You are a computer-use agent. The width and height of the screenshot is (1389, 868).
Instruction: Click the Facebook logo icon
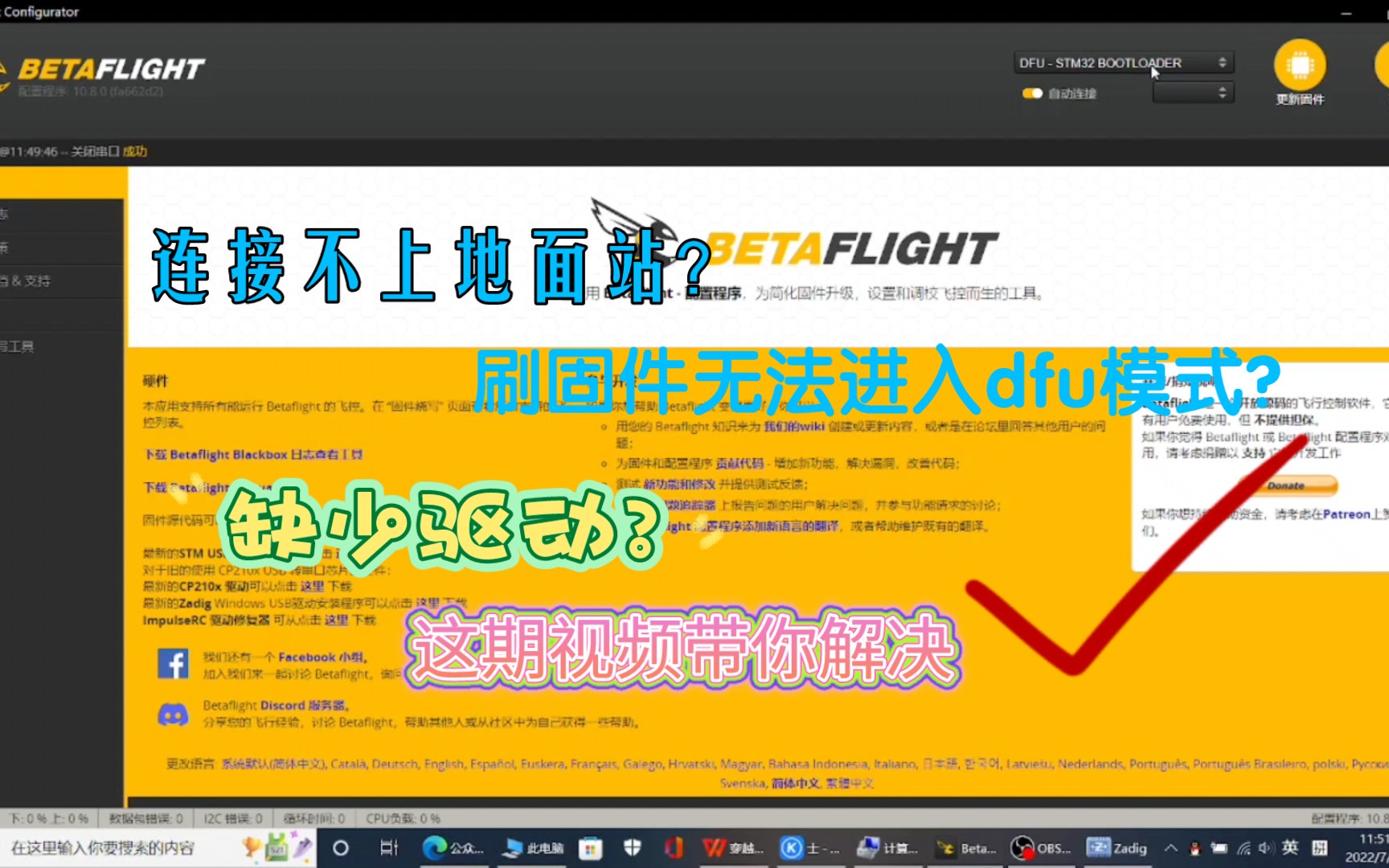173,664
